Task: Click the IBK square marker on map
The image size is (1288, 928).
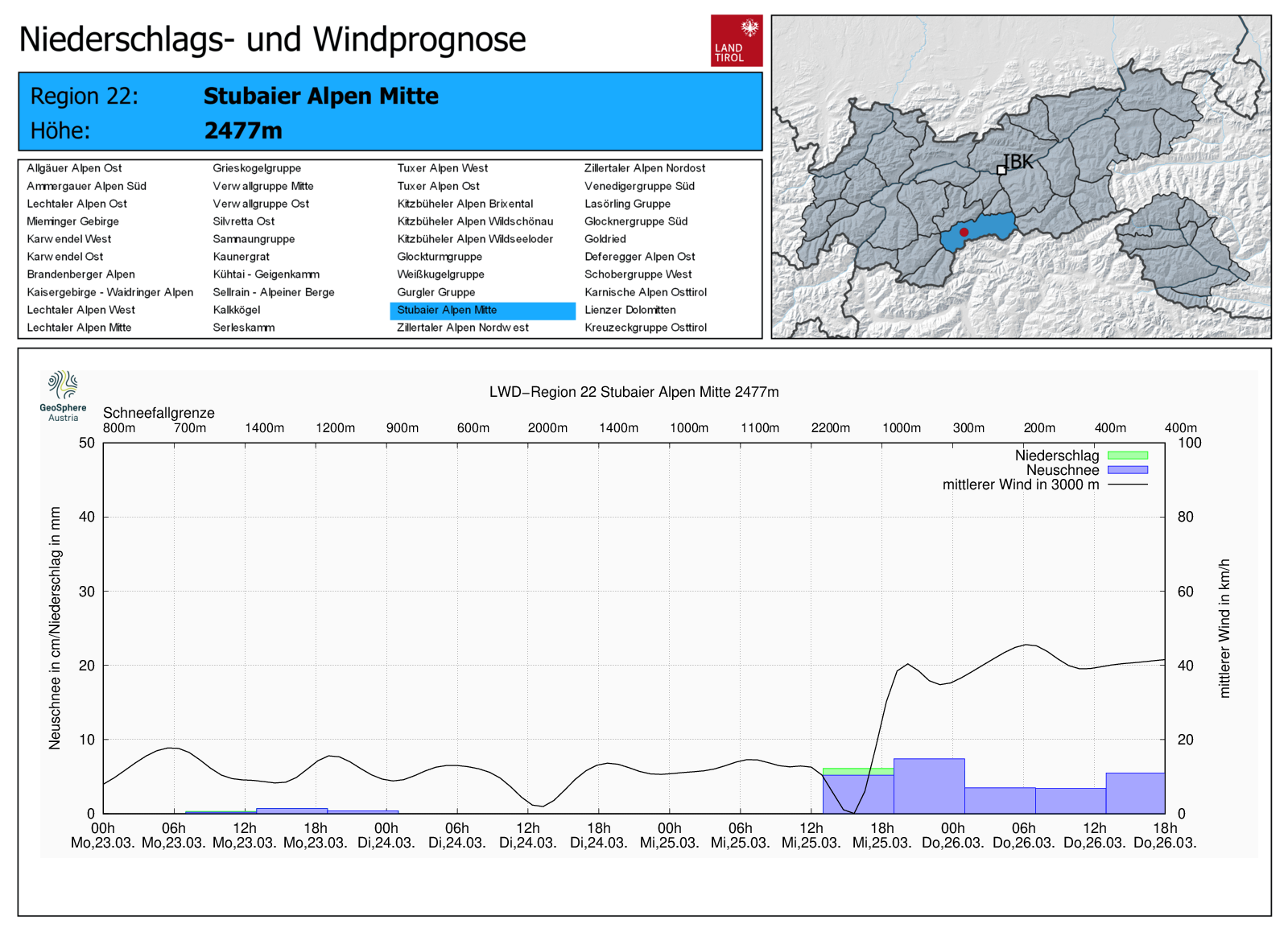Action: coord(1001,170)
